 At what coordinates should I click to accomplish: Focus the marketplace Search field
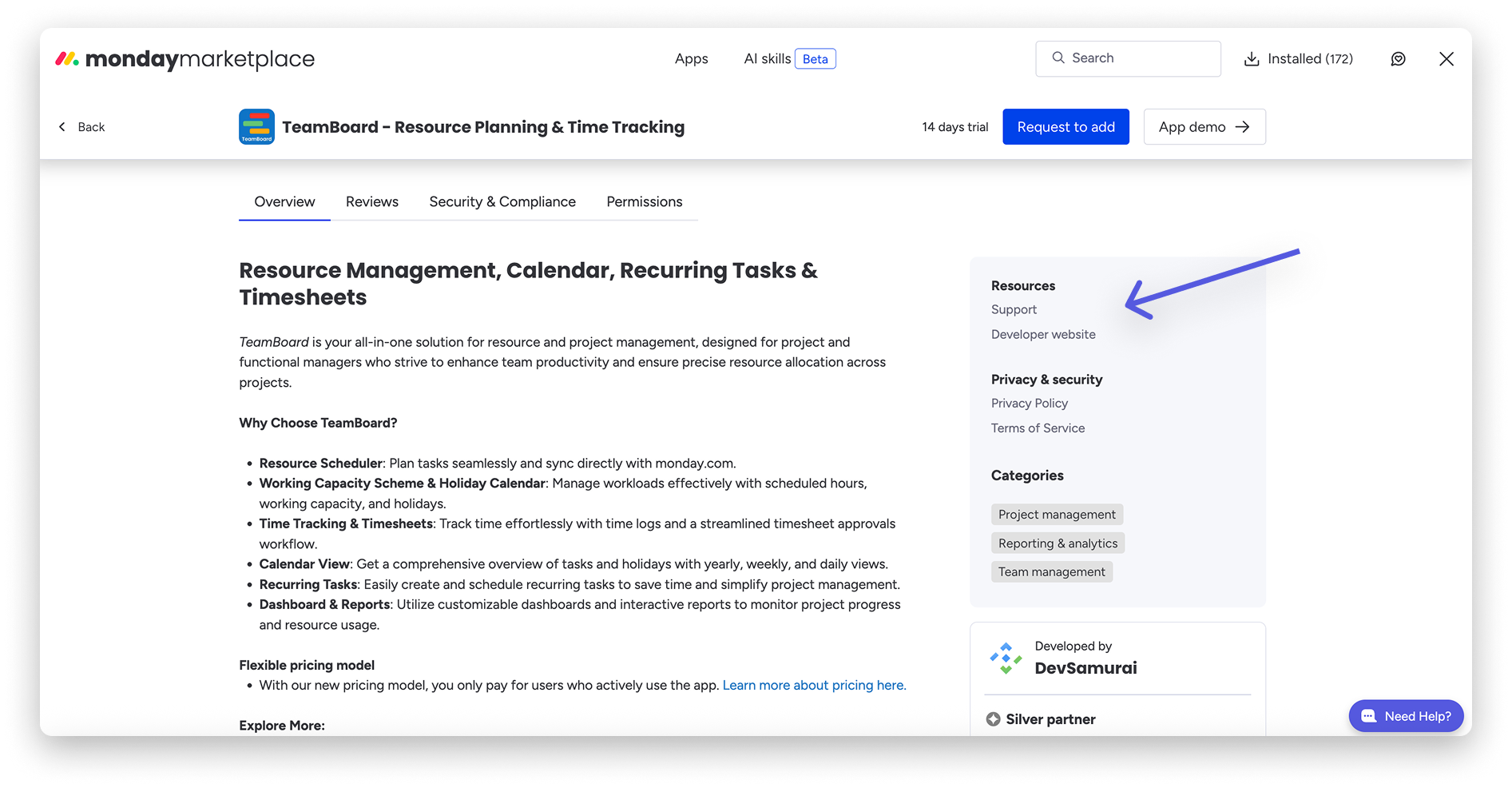[1129, 58]
